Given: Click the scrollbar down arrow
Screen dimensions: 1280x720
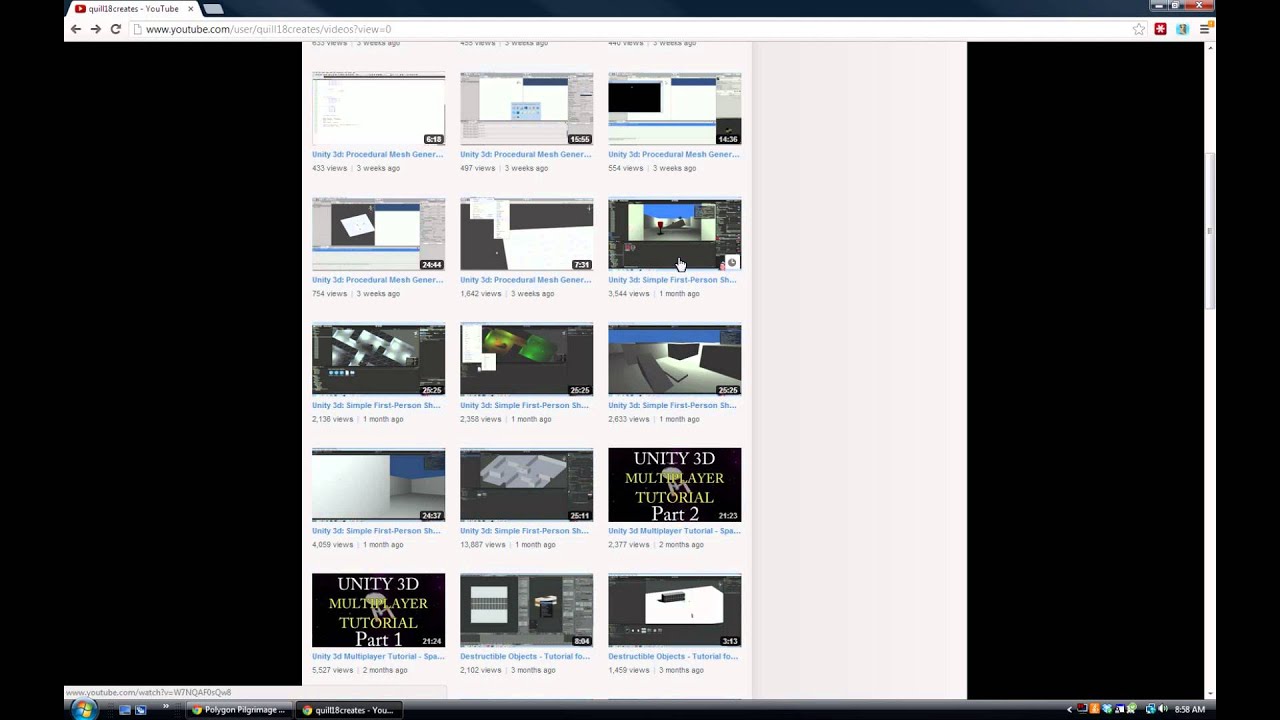Looking at the screenshot, I should click(1210, 693).
